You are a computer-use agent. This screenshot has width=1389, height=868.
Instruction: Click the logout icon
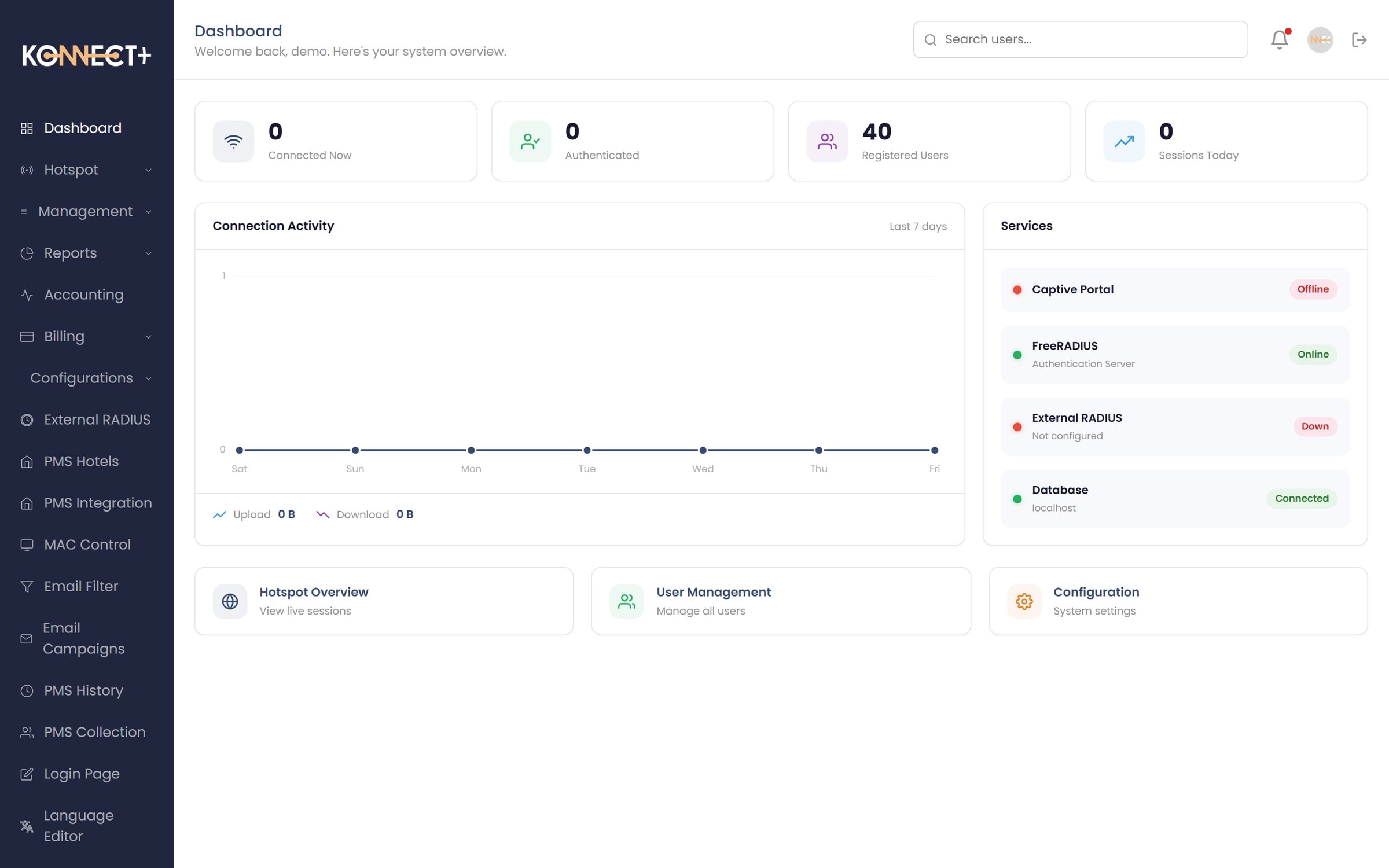1359,40
